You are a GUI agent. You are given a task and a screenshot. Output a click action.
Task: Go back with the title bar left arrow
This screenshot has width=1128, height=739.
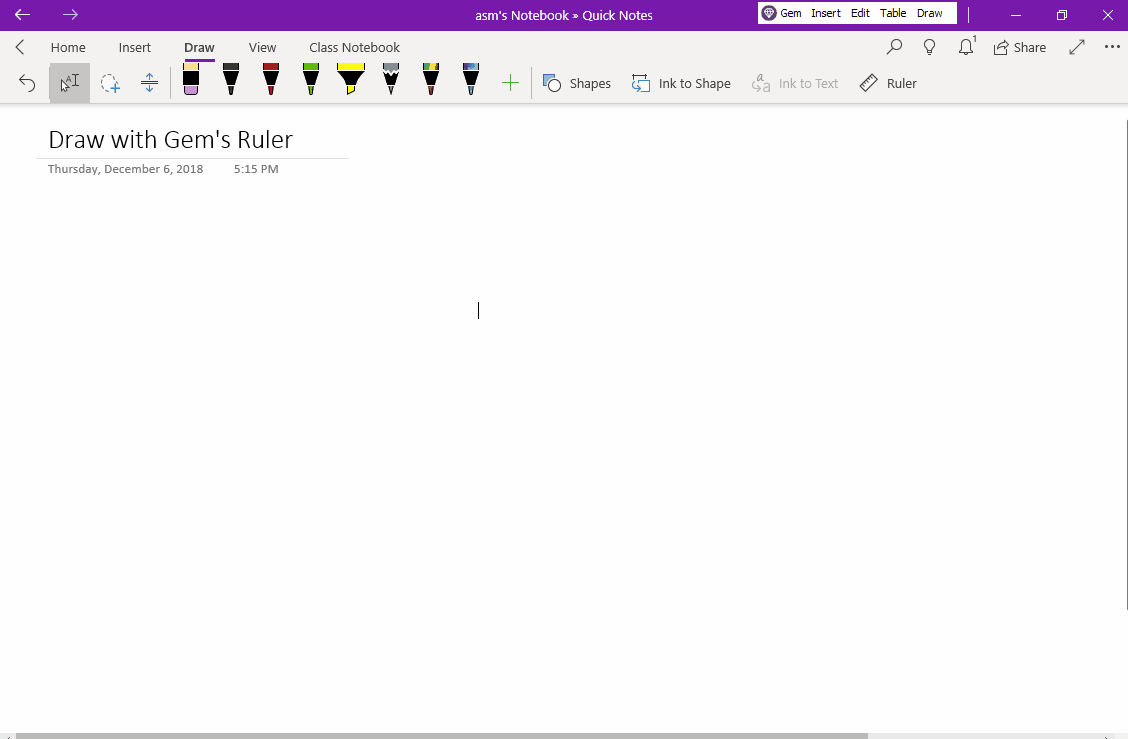[22, 14]
